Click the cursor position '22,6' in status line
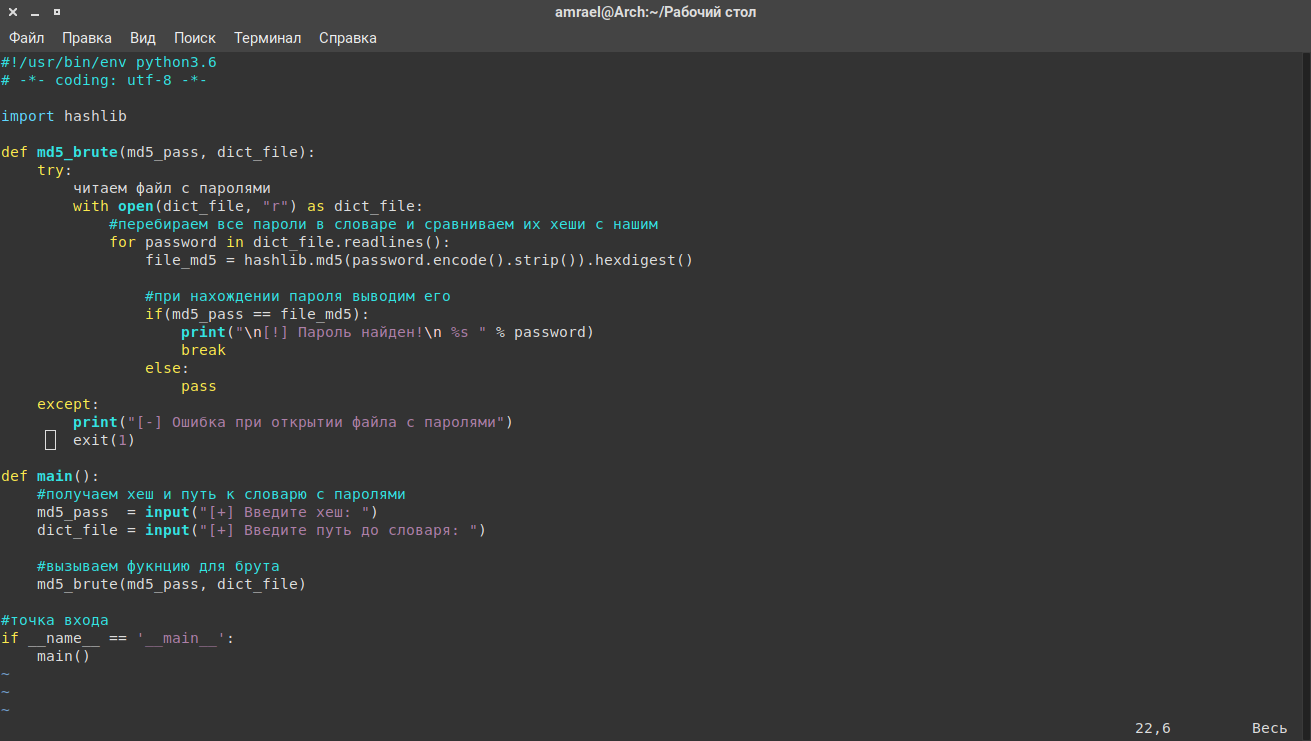This screenshot has width=1311, height=741. pyautogui.click(x=1153, y=728)
